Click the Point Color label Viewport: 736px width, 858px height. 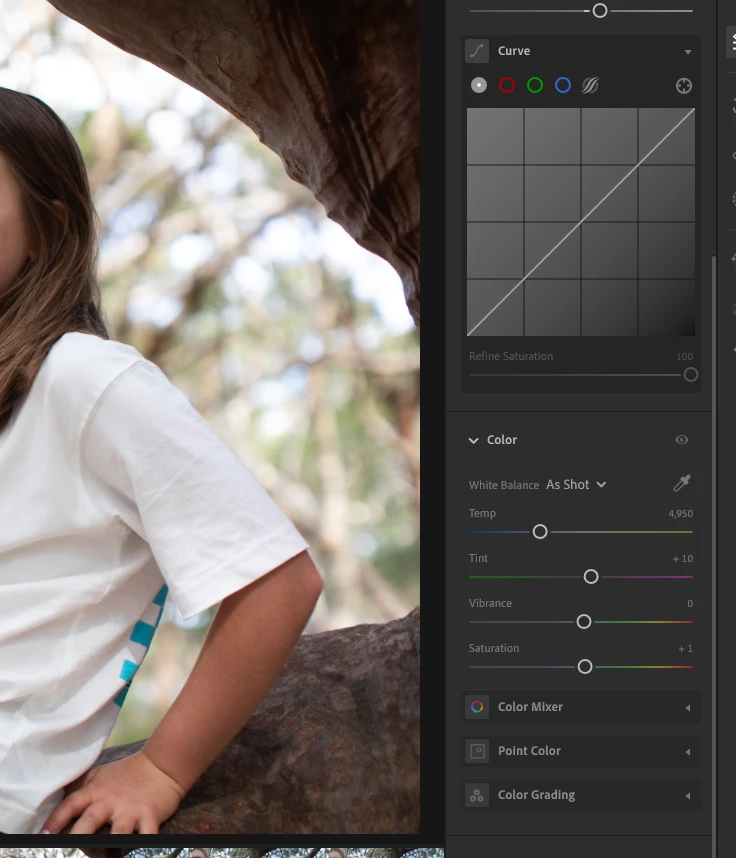coord(529,751)
